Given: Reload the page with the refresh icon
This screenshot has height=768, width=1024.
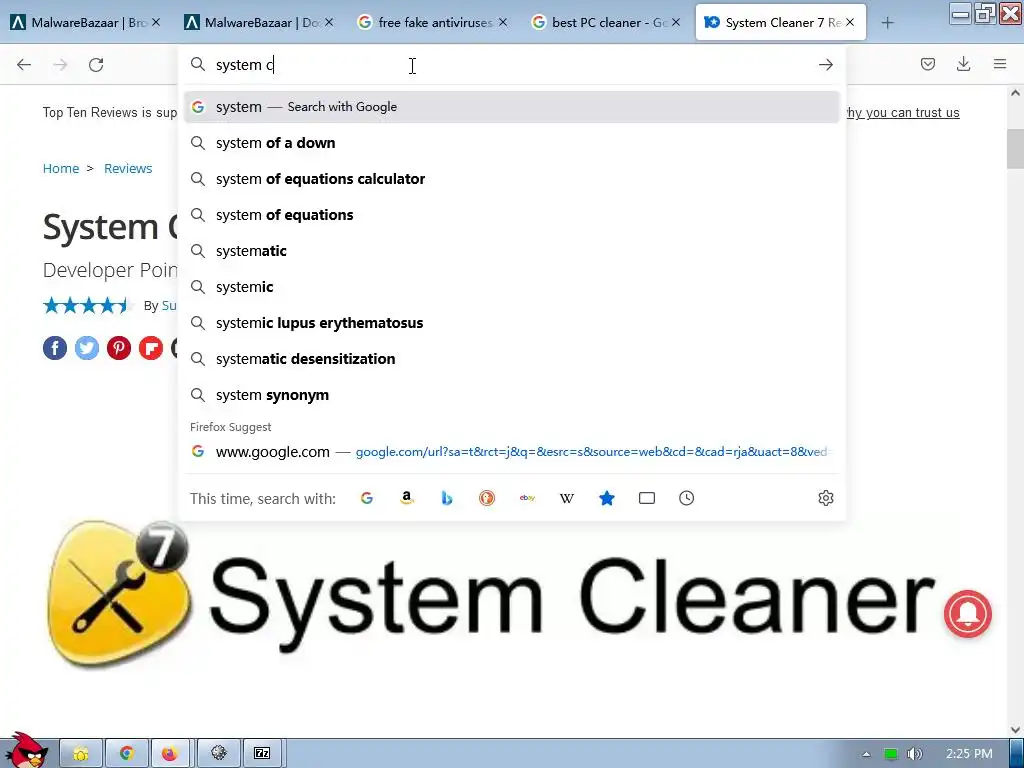Looking at the screenshot, I should (x=96, y=65).
